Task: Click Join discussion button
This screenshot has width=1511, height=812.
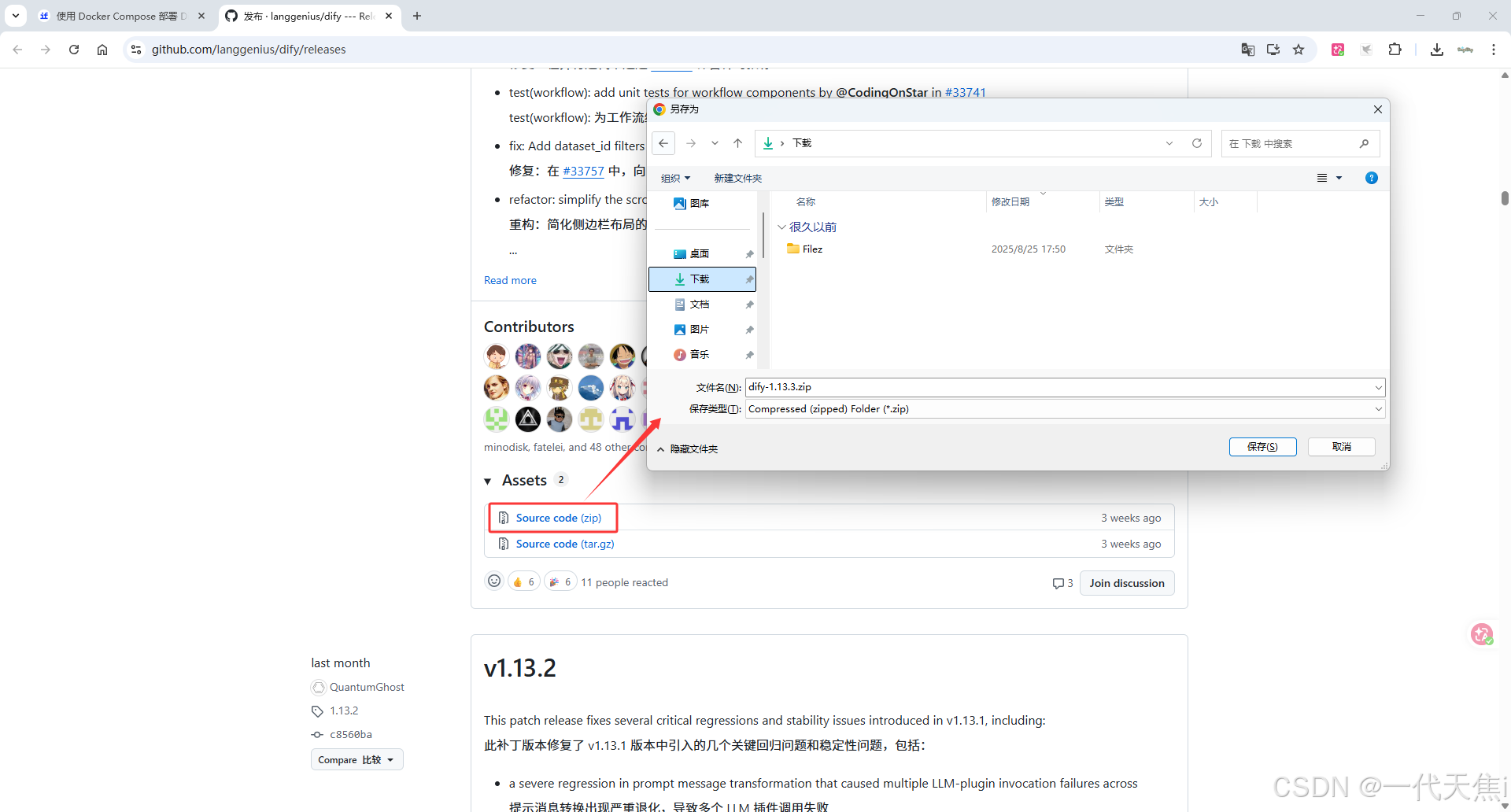Action: pos(1127,583)
